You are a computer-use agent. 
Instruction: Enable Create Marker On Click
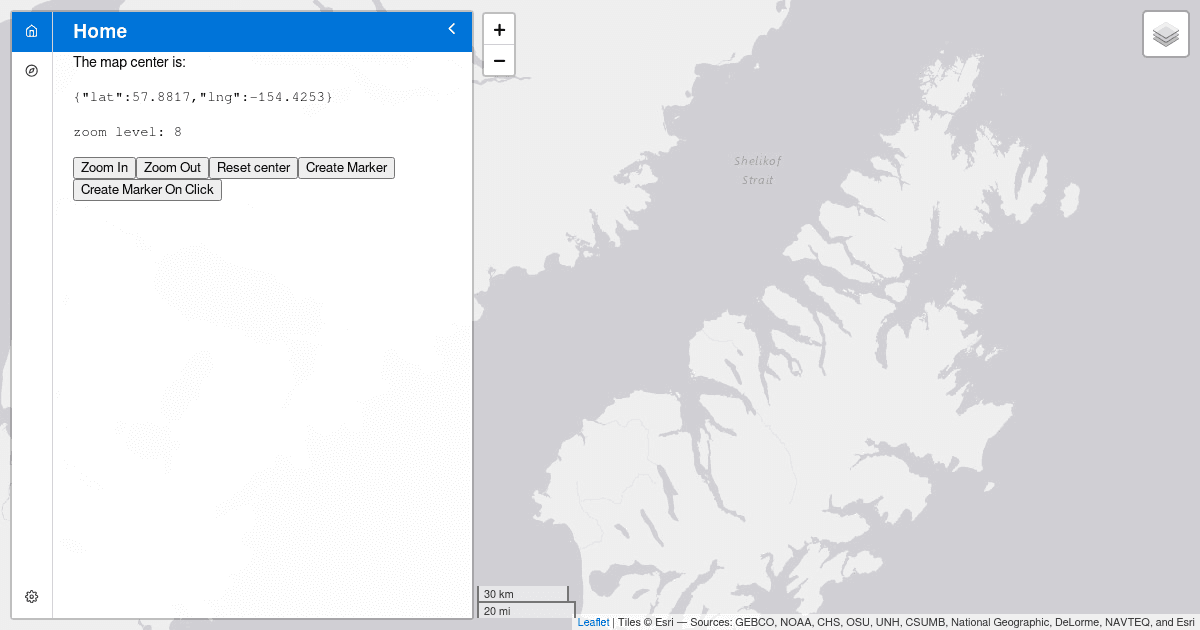[147, 190]
